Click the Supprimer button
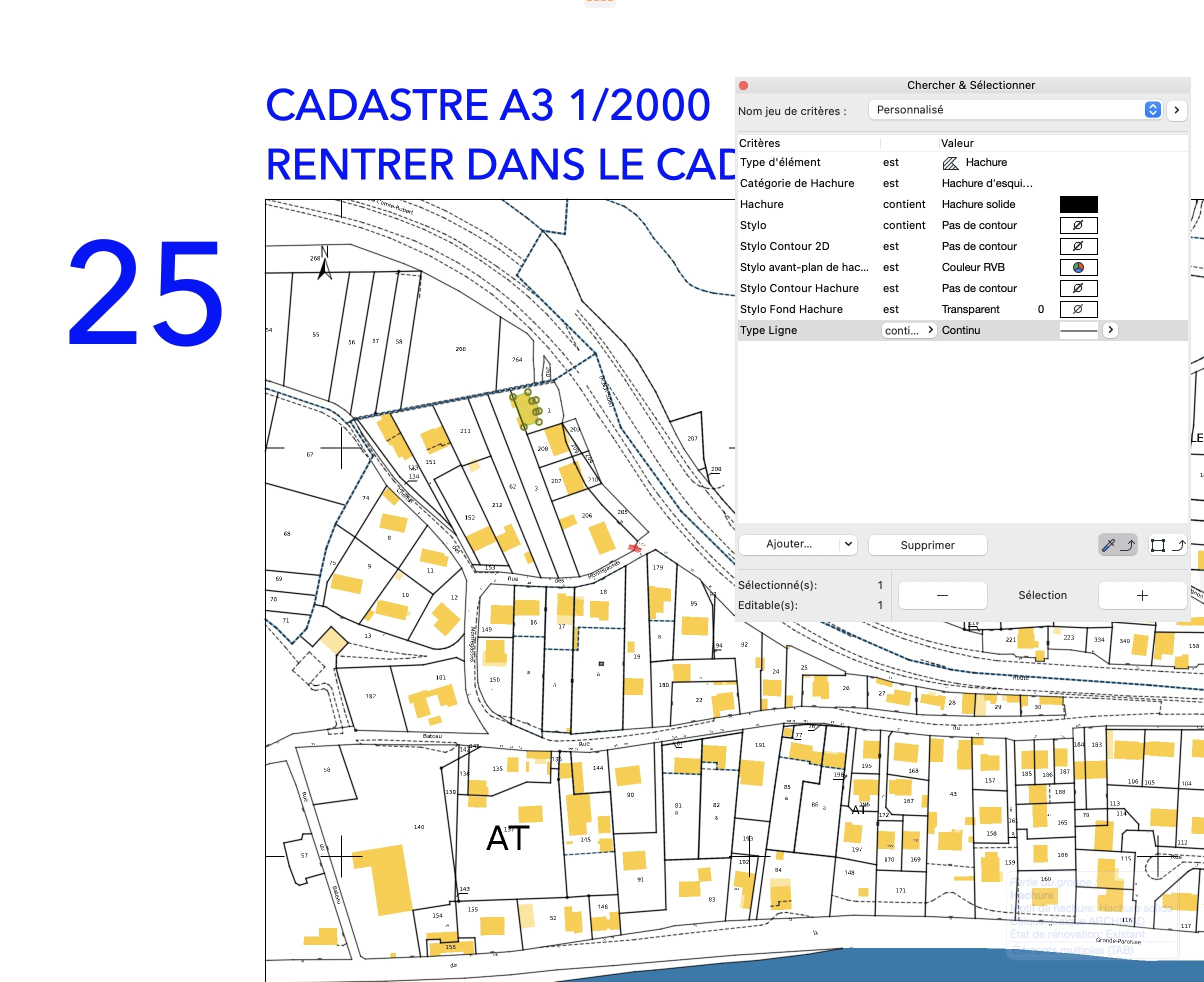Viewport: 1204px width, 982px height. coord(927,544)
